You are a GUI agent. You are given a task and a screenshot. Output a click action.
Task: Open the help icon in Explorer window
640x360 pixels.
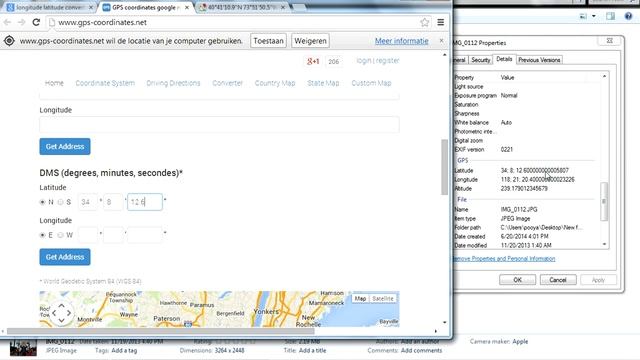click(x=628, y=16)
